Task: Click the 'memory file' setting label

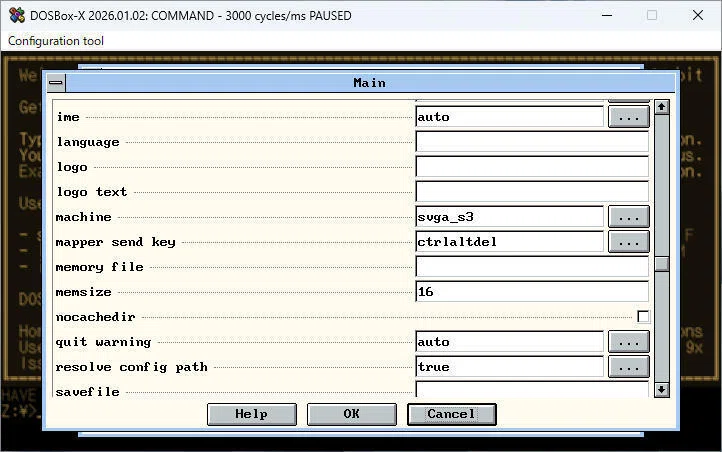Action: [x=99, y=267]
